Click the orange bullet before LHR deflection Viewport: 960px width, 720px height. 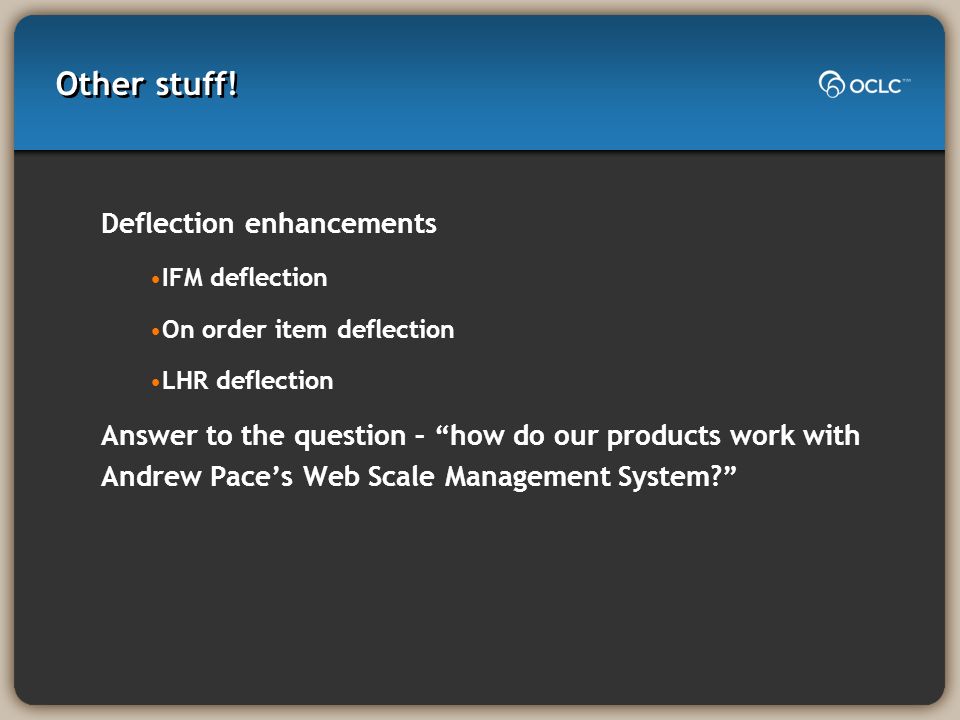click(x=156, y=383)
